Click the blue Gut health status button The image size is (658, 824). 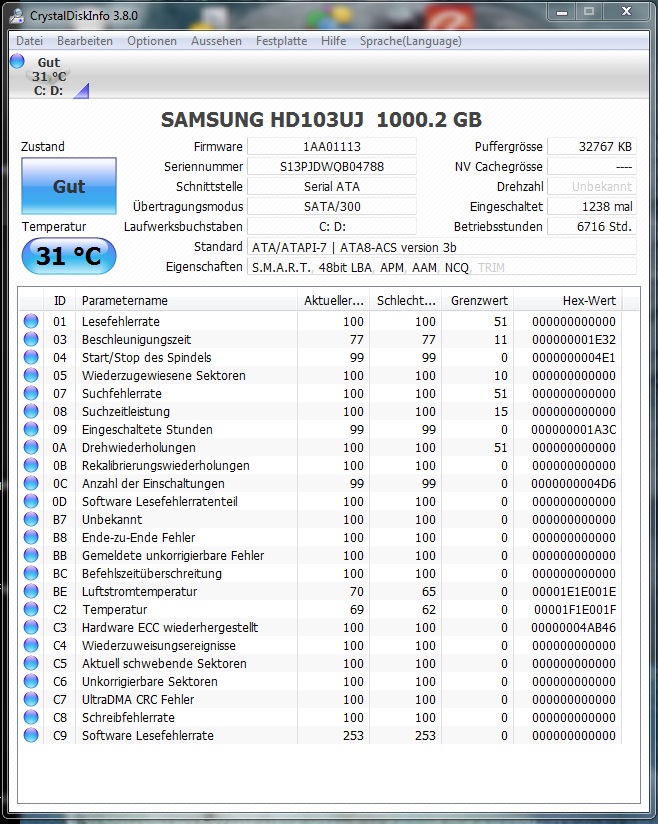click(x=69, y=186)
